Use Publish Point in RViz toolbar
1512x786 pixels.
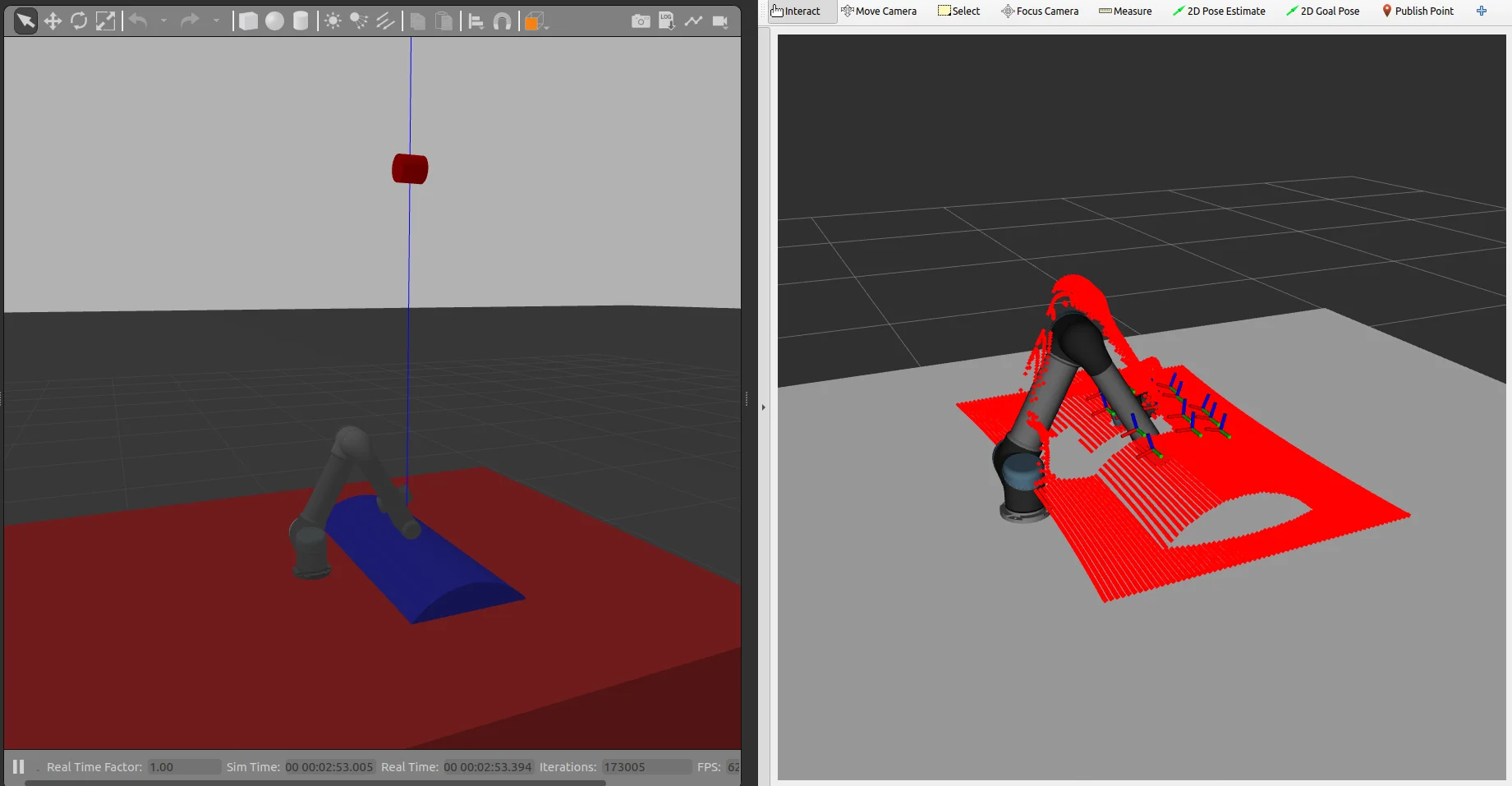coord(1418,11)
